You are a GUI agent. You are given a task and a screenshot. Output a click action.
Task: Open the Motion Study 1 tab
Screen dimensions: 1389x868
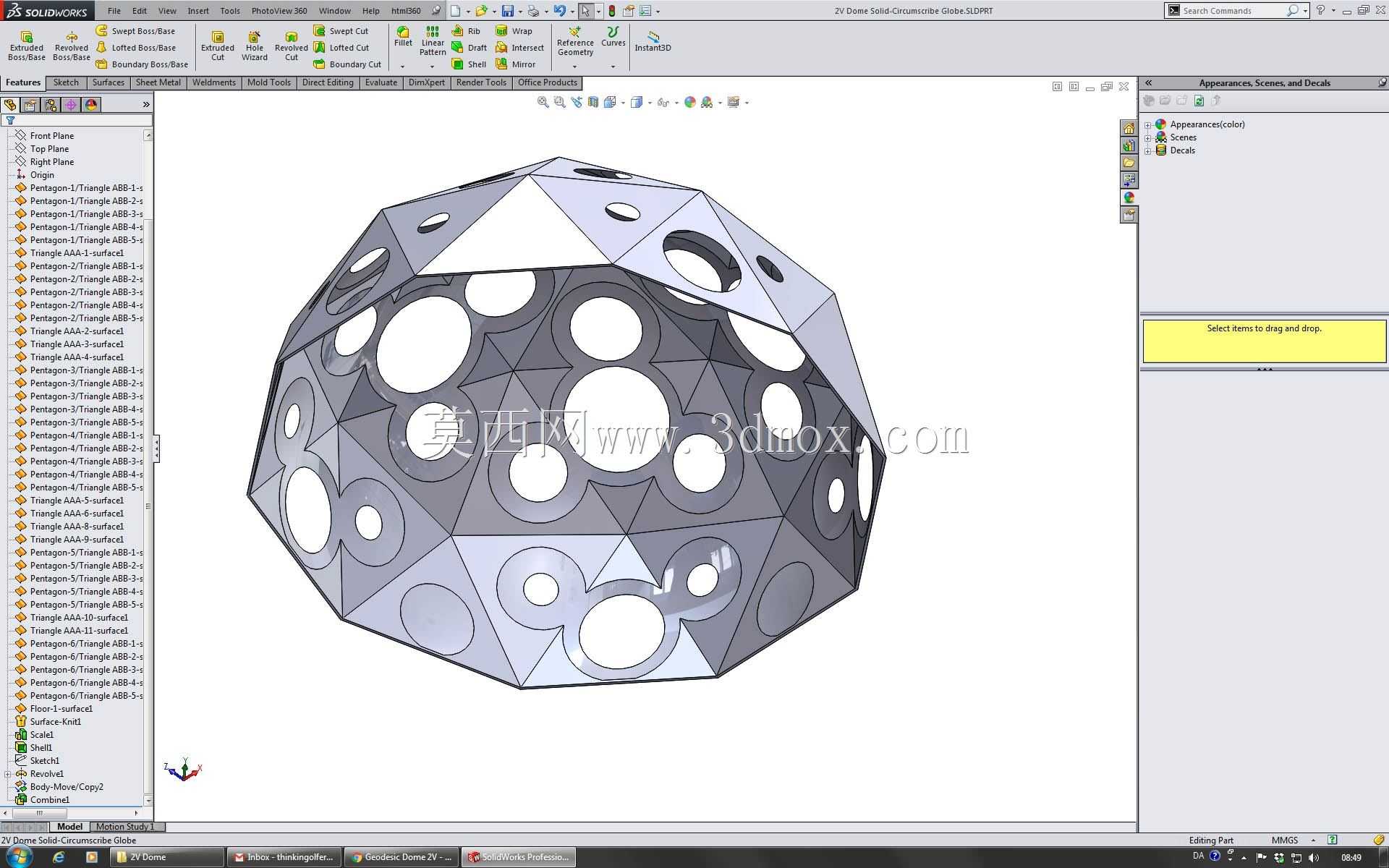click(x=124, y=826)
